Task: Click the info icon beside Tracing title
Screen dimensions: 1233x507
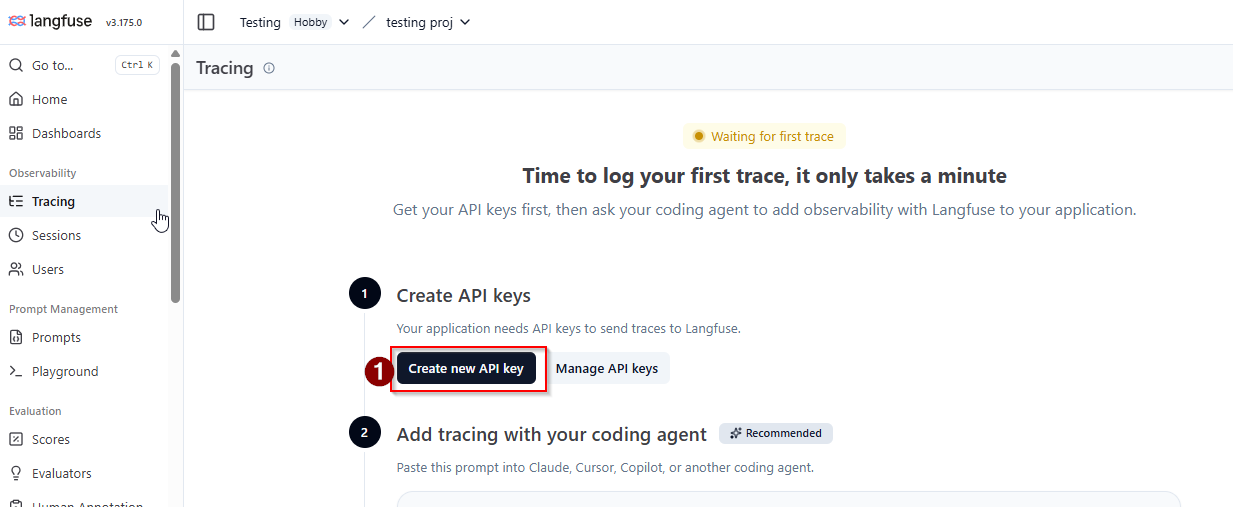Action: tap(269, 68)
